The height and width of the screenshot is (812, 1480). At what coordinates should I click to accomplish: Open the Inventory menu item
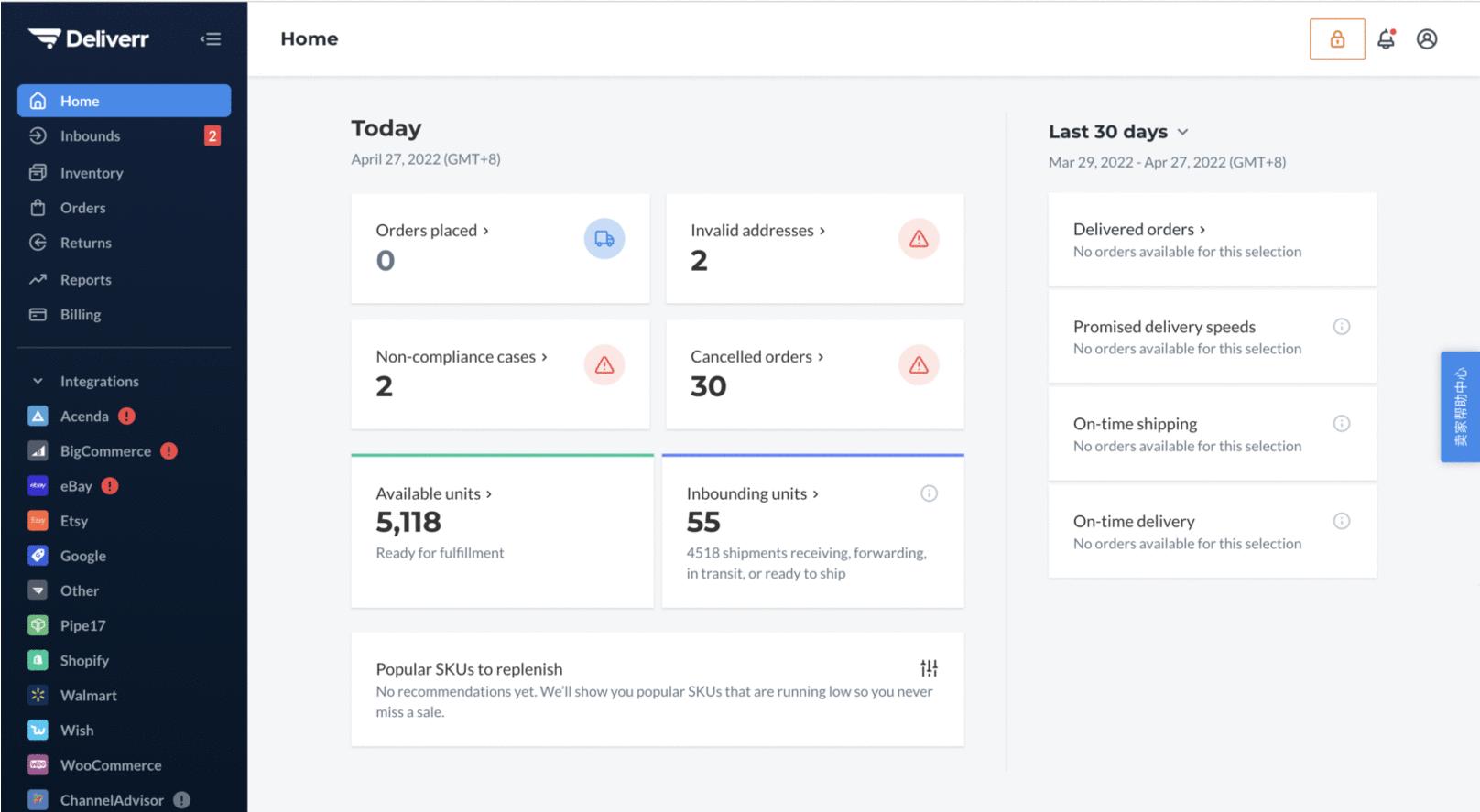pos(91,173)
